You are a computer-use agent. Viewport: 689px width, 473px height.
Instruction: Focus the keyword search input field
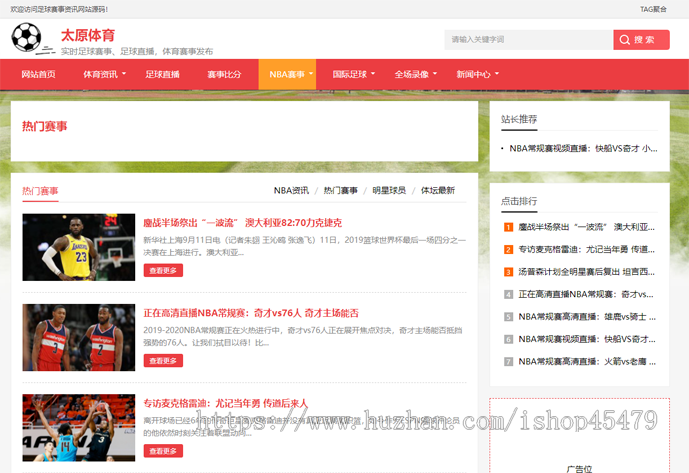pos(529,40)
